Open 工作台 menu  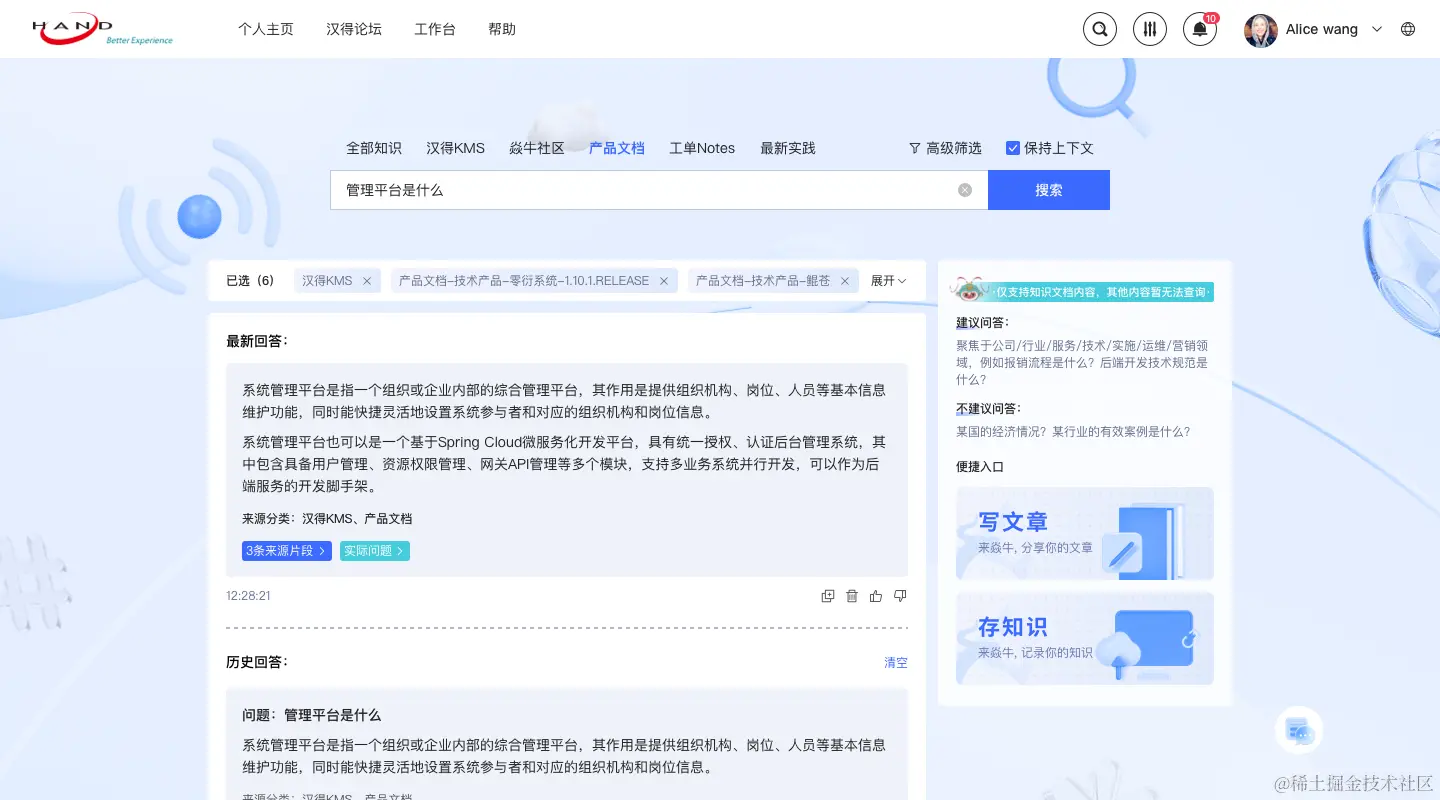435,29
